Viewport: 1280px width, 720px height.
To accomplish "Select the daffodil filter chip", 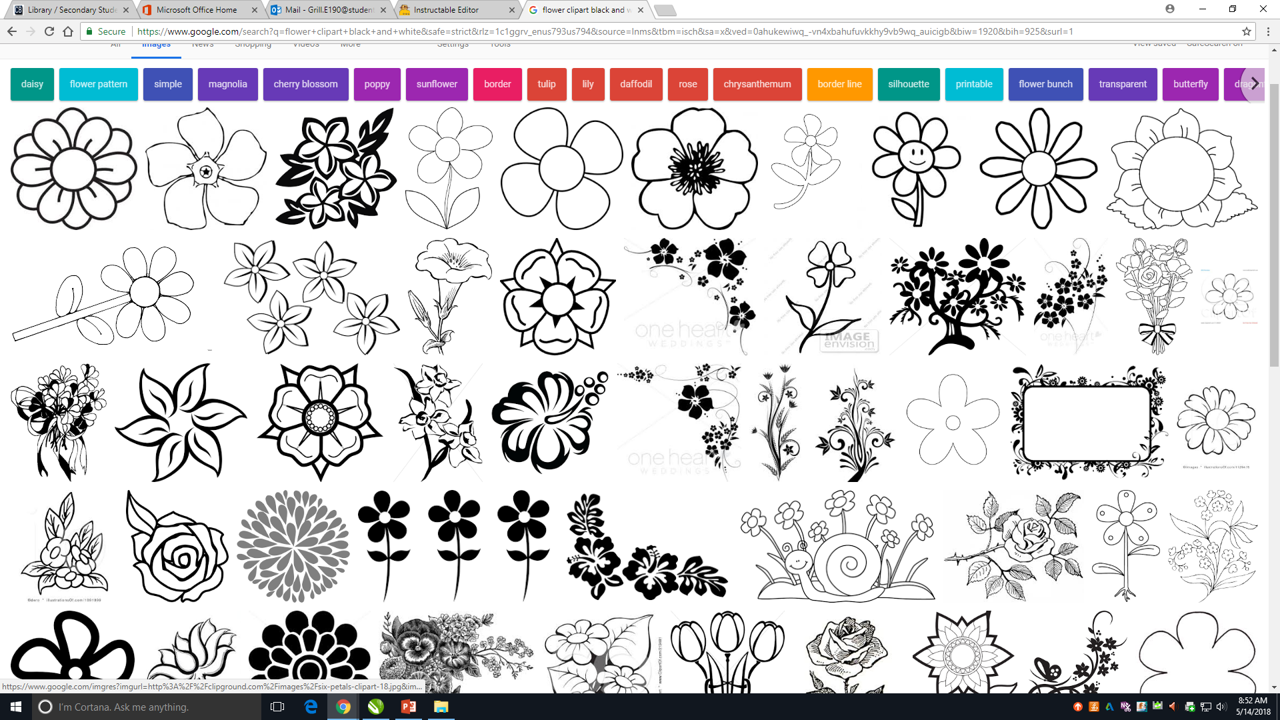I will coord(636,84).
